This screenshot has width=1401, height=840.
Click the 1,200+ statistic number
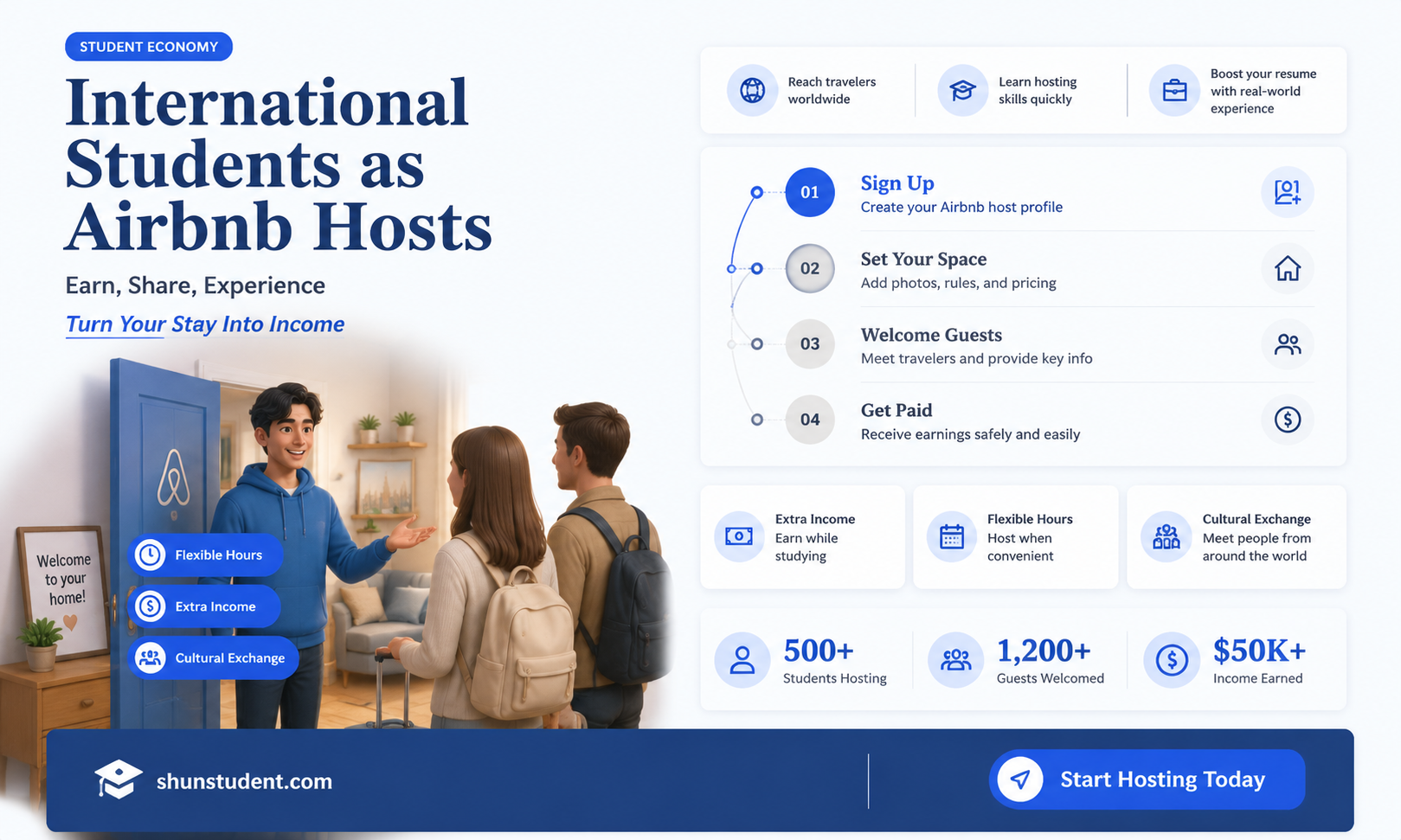1044,651
